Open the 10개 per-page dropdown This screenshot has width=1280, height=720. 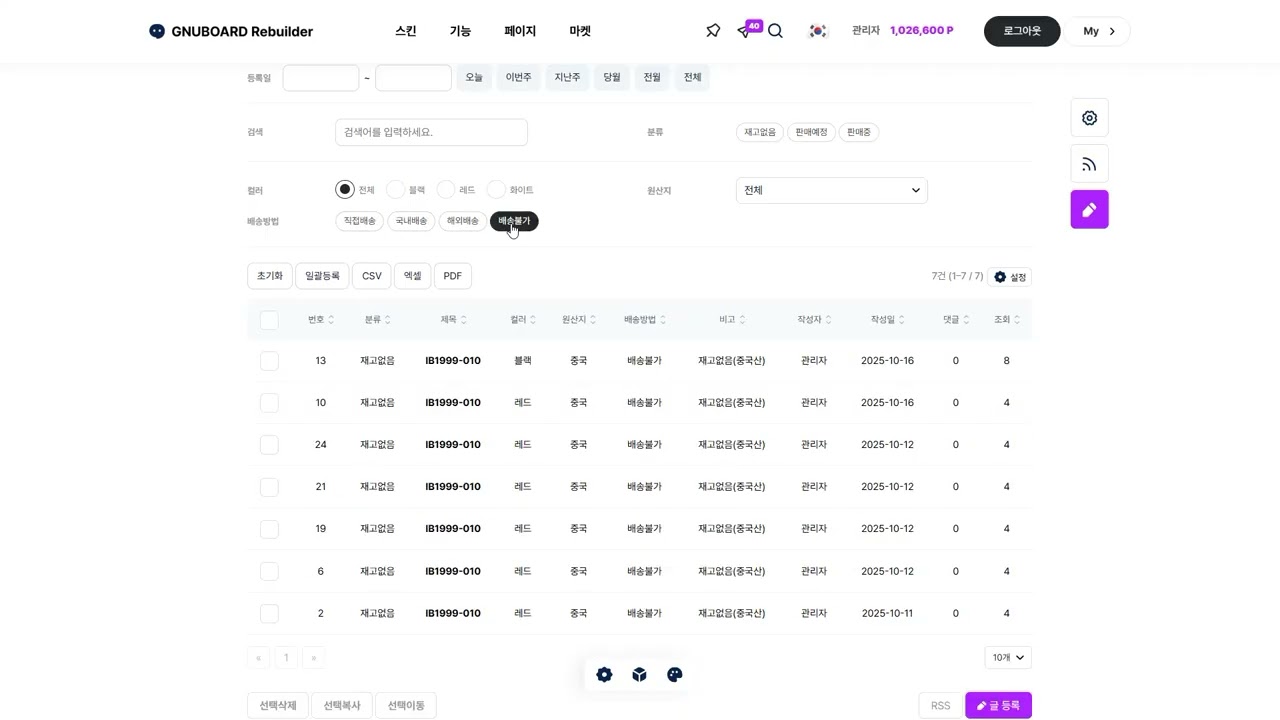(x=1008, y=657)
